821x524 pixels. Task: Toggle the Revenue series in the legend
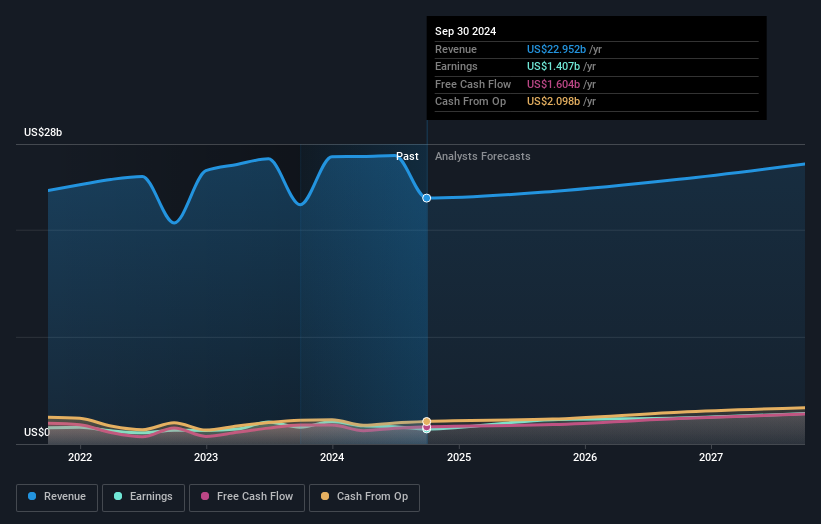(x=57, y=497)
